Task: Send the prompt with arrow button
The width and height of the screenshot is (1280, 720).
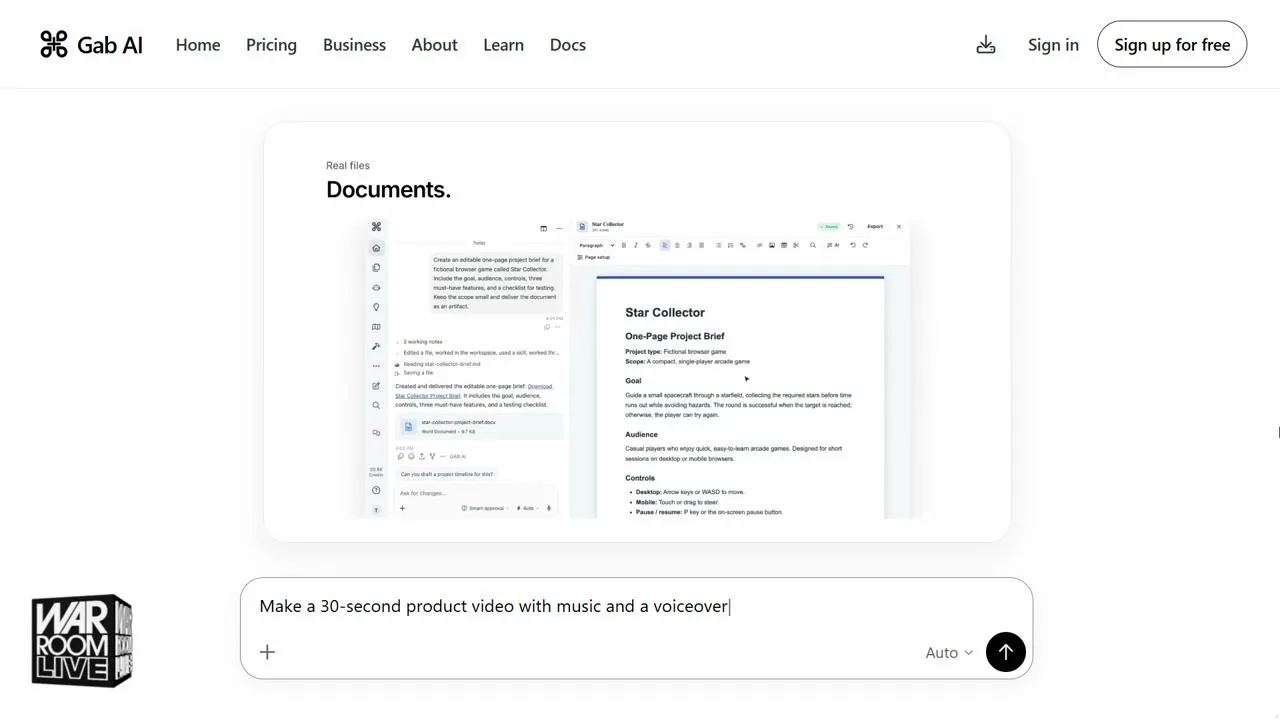Action: pos(1006,652)
